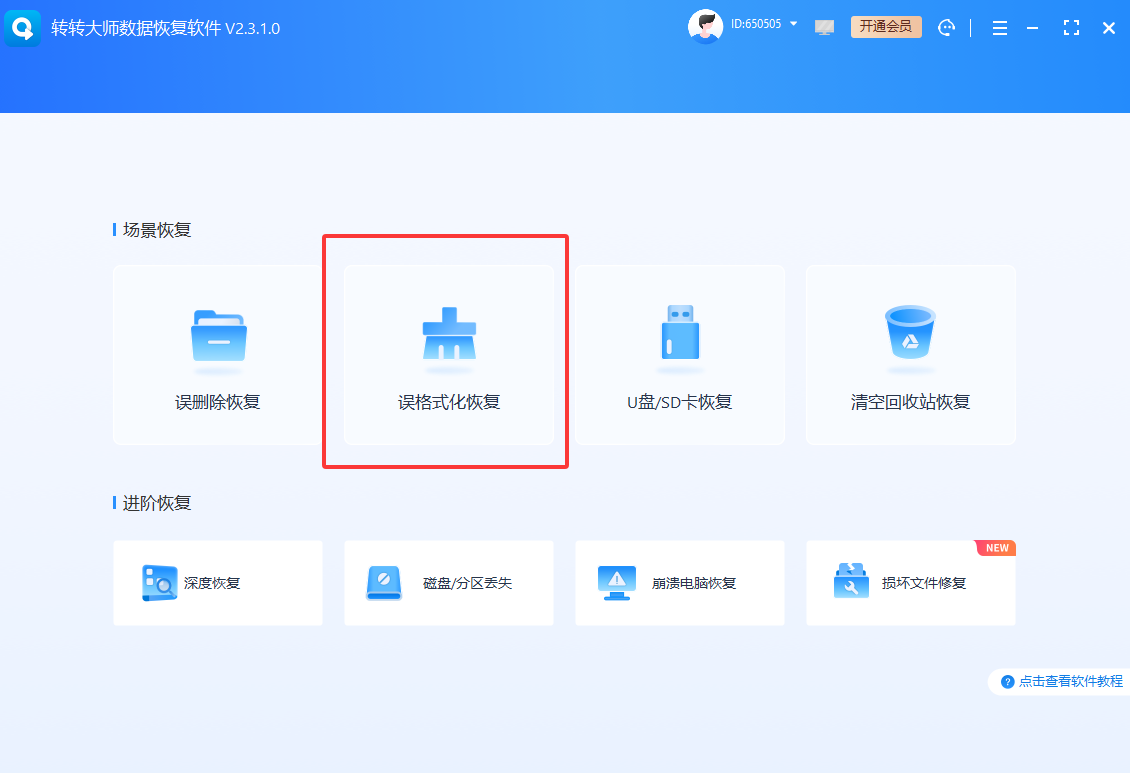Select the 误格式化恢复 label

coord(449,402)
